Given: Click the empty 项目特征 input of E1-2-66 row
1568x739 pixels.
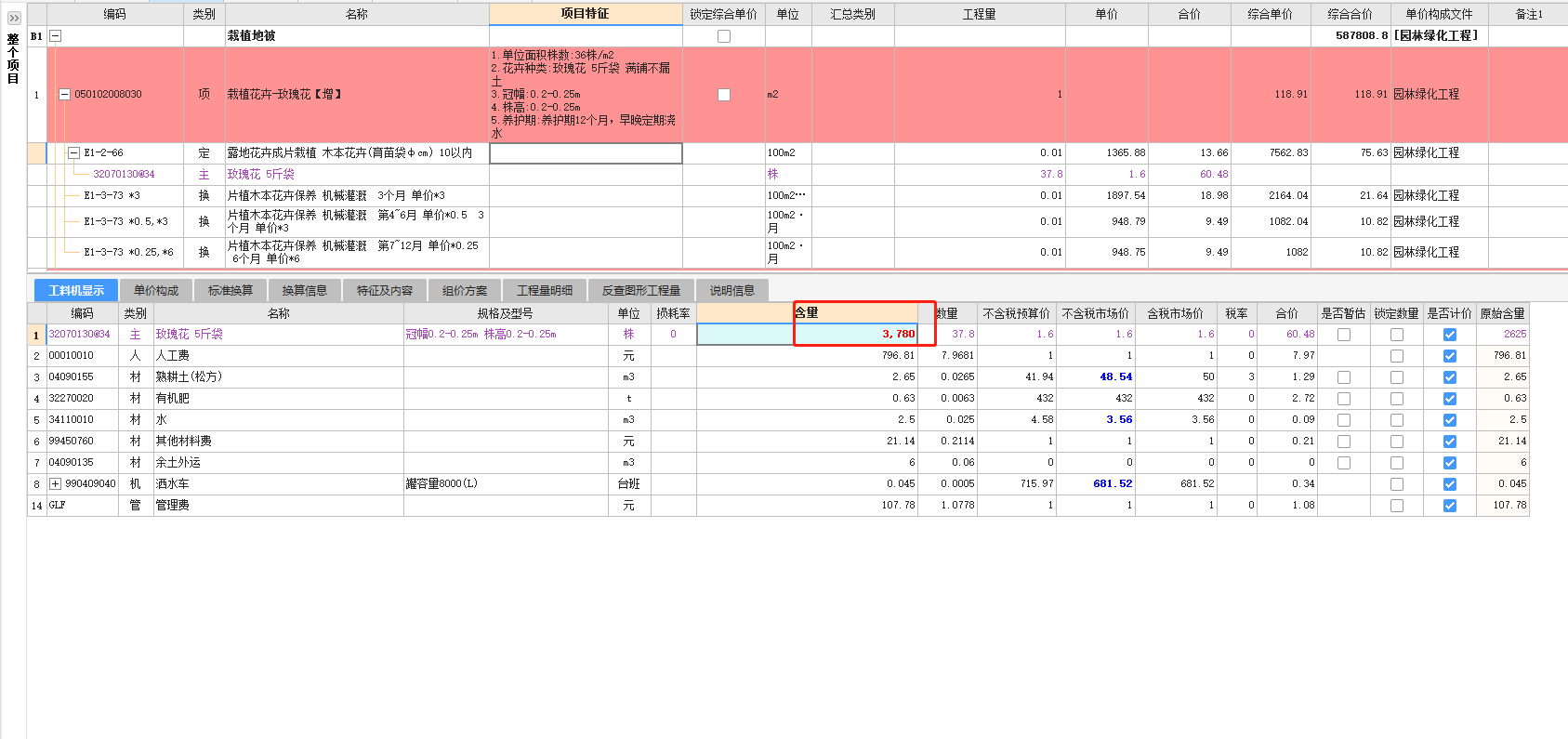Looking at the screenshot, I should (x=586, y=153).
